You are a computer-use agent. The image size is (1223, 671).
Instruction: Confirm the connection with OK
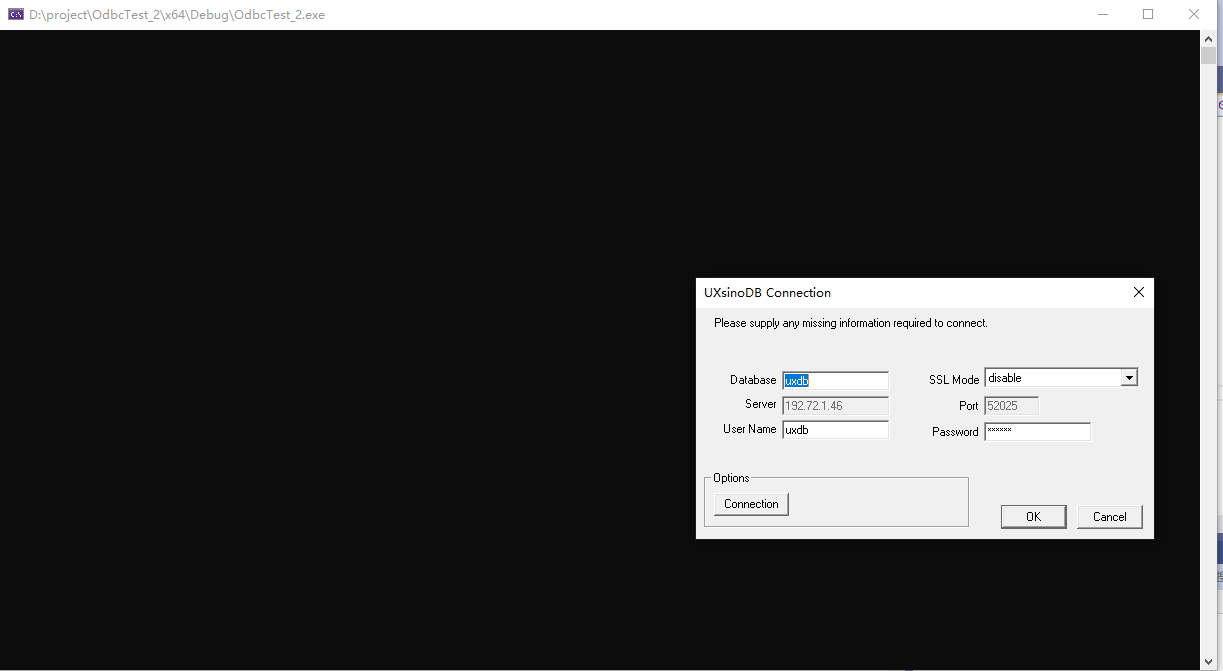click(1033, 517)
